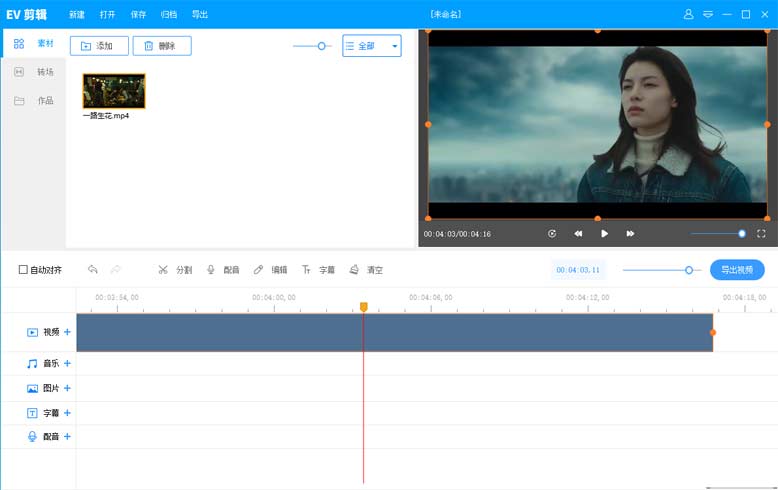
Task: Click the 清空 (clear) eraser tool
Action: pos(366,270)
